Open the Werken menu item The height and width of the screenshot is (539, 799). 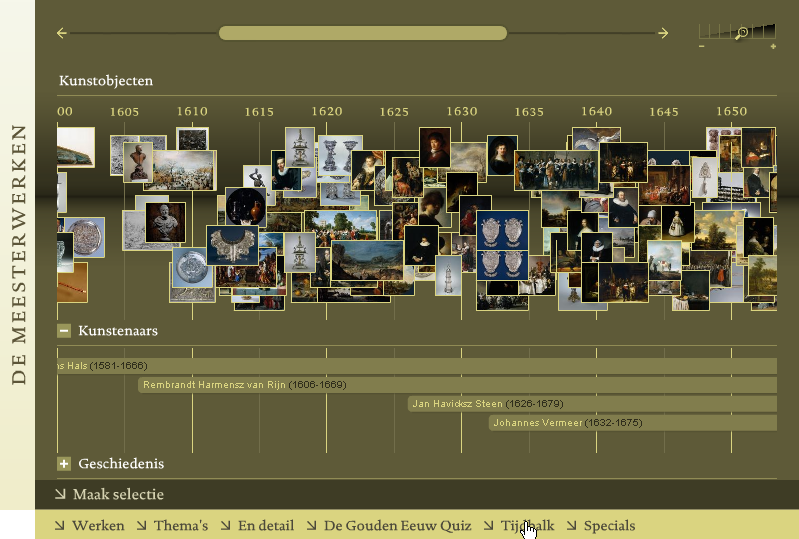[90, 525]
